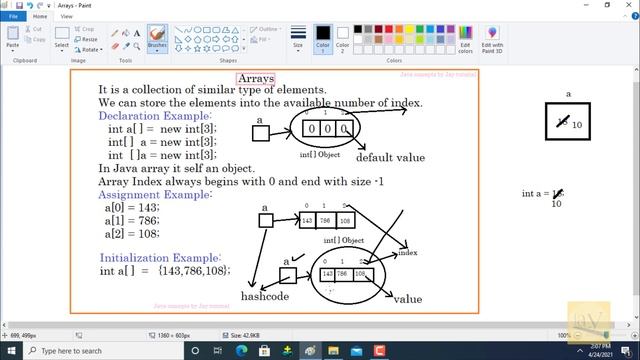Viewport: 640px width, 360px height.
Task: Pick the Eraser tool
Action: [115, 47]
